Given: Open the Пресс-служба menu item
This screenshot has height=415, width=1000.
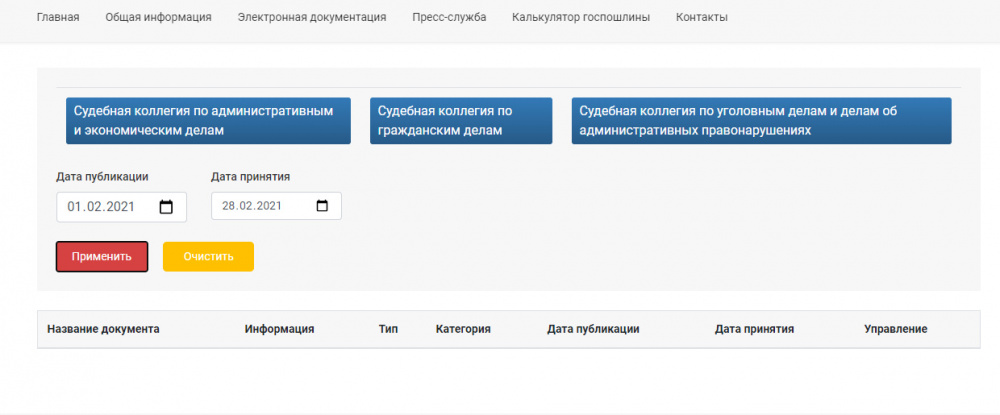Looking at the screenshot, I should pos(449,17).
